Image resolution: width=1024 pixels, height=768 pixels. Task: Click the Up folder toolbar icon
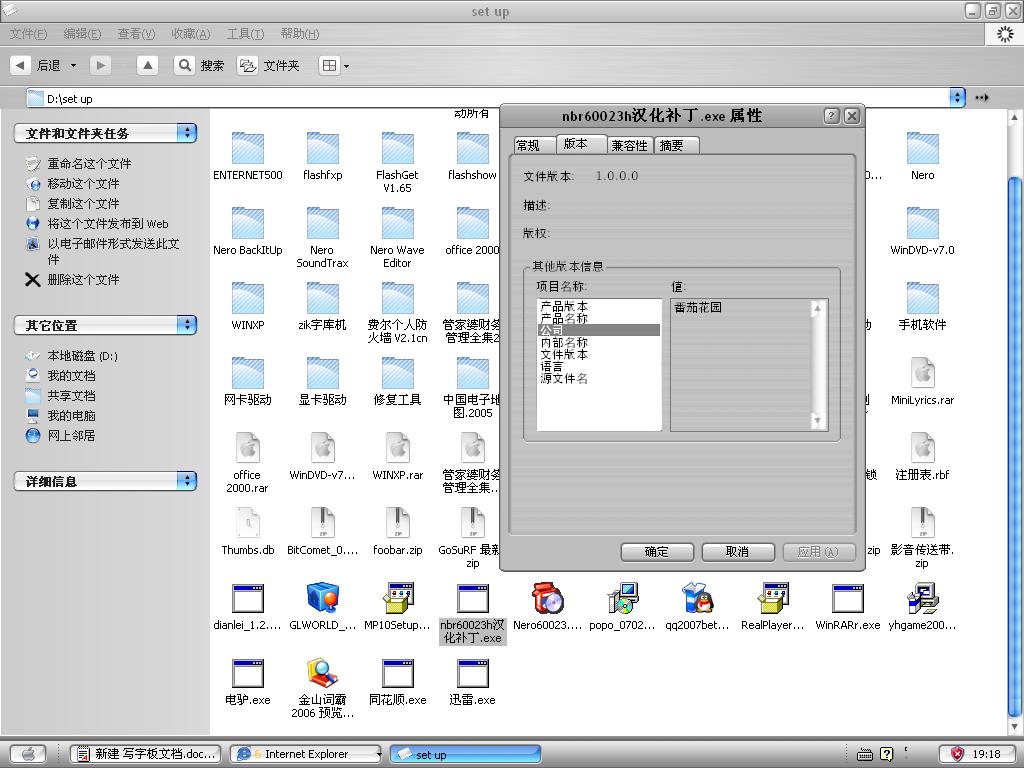click(148, 65)
